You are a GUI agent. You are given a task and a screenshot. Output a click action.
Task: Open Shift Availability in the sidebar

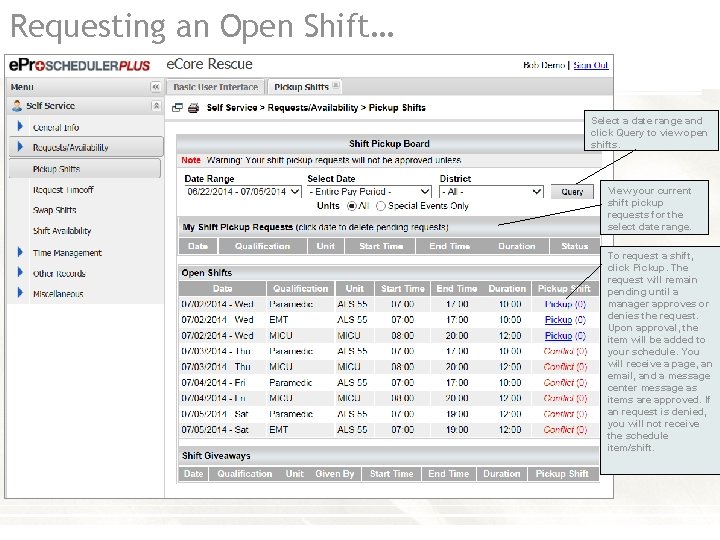click(62, 231)
